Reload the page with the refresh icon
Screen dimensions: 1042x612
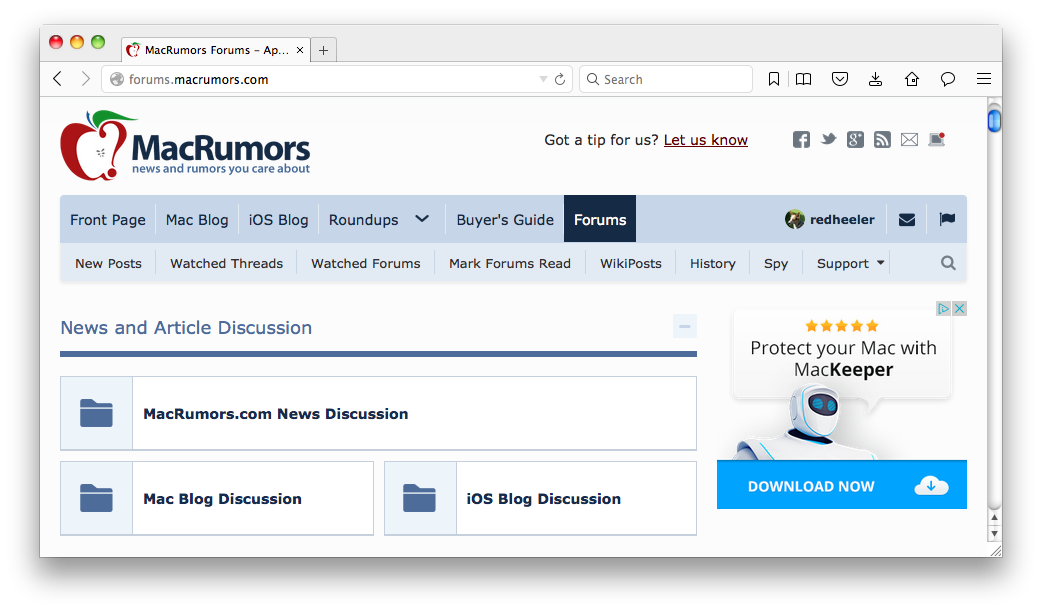(560, 79)
